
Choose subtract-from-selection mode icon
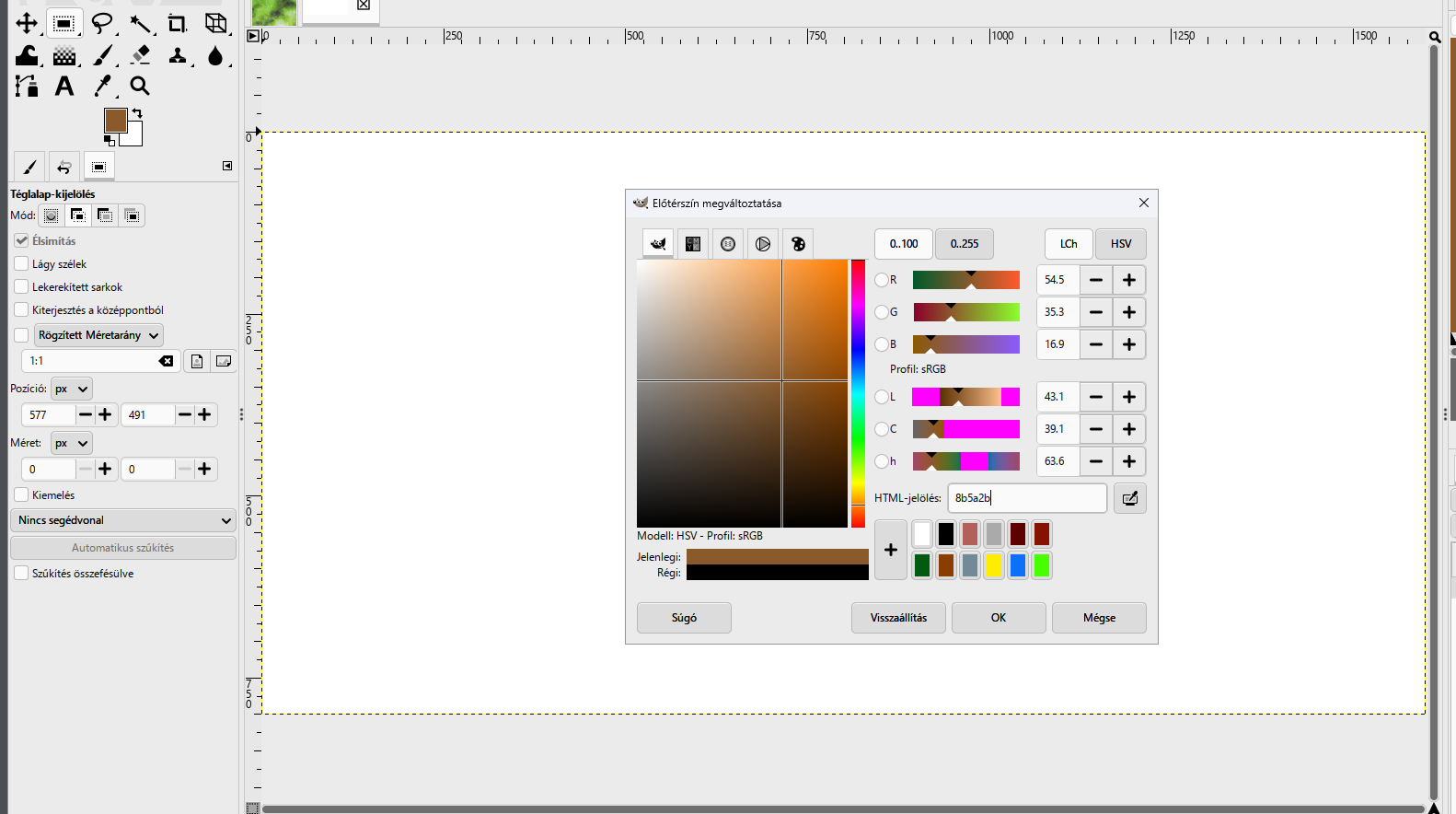(x=105, y=215)
